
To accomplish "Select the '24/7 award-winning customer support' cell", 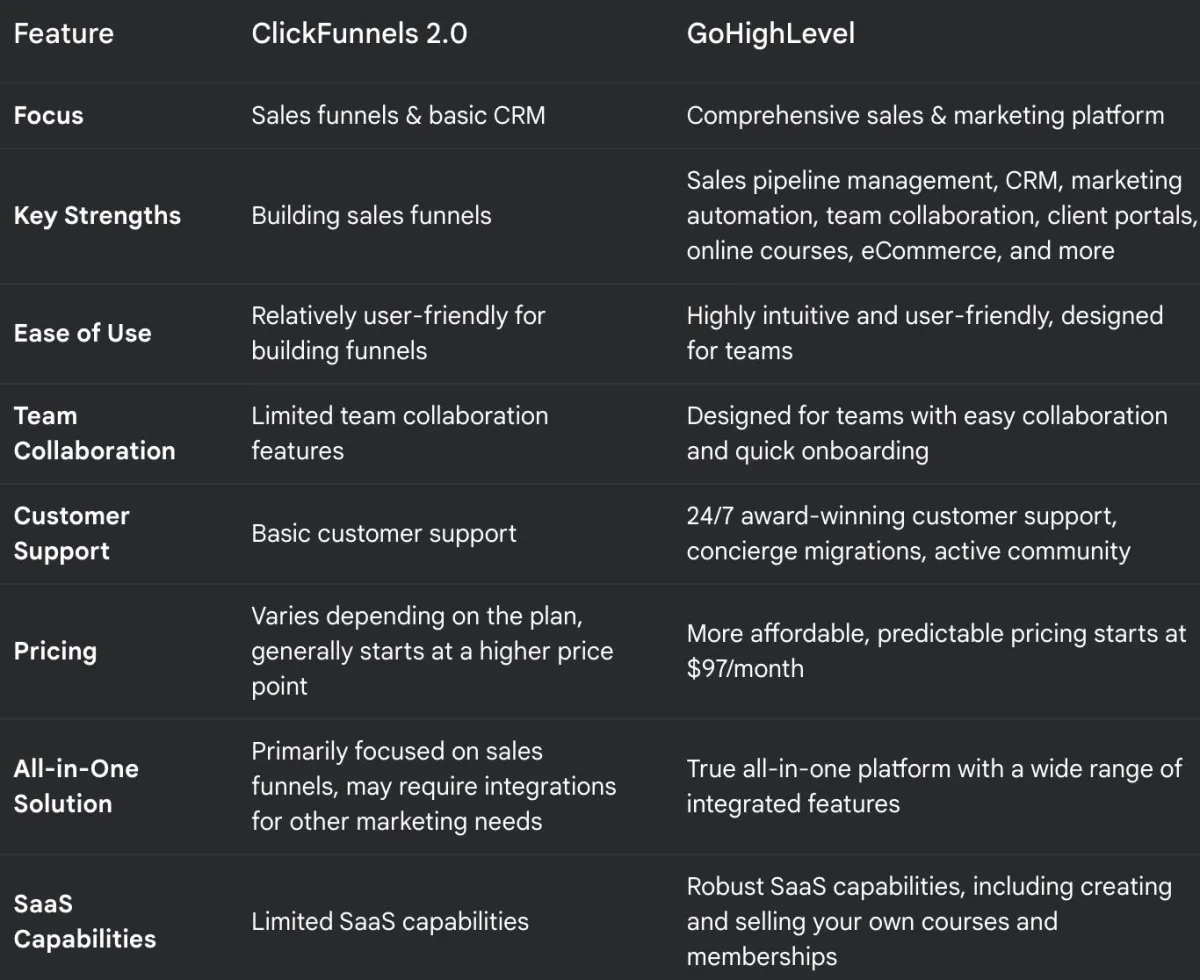I will [908, 533].
